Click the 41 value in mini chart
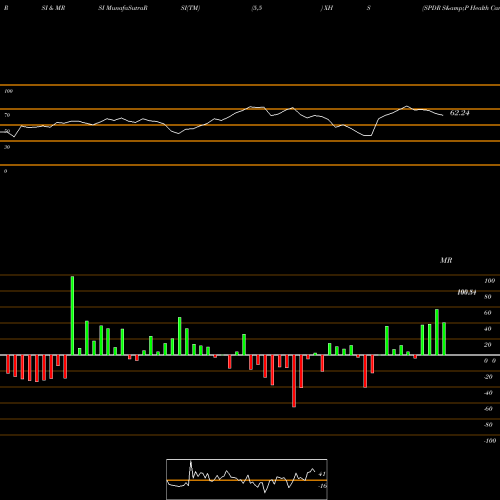 (x=322, y=474)
